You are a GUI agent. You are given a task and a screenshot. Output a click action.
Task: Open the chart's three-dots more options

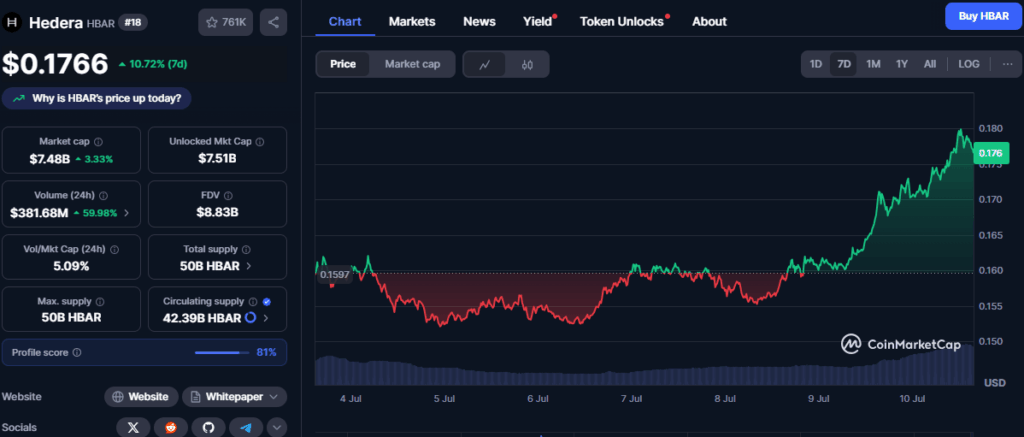point(1007,64)
